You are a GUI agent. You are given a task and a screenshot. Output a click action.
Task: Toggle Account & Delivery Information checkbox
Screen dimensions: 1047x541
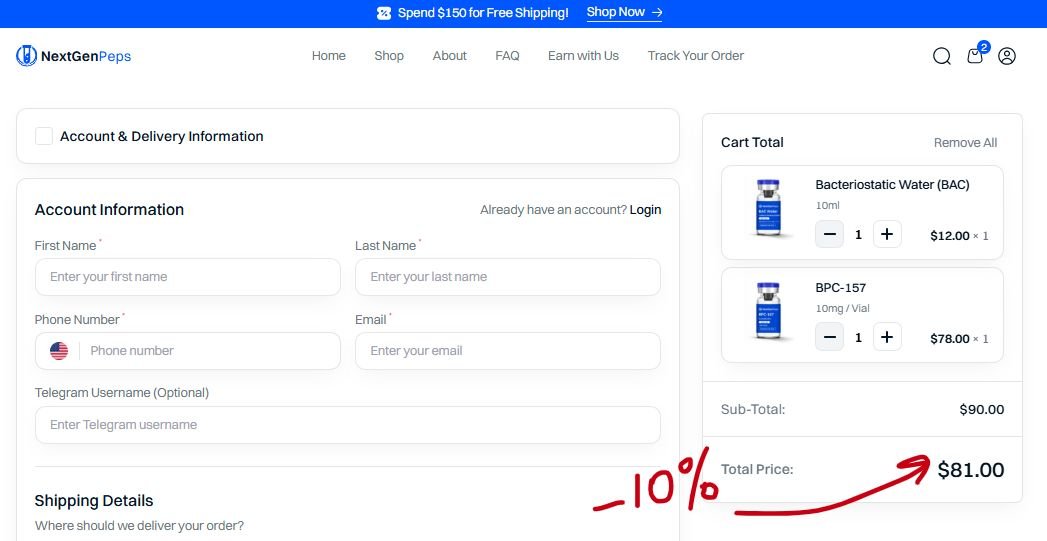point(44,136)
